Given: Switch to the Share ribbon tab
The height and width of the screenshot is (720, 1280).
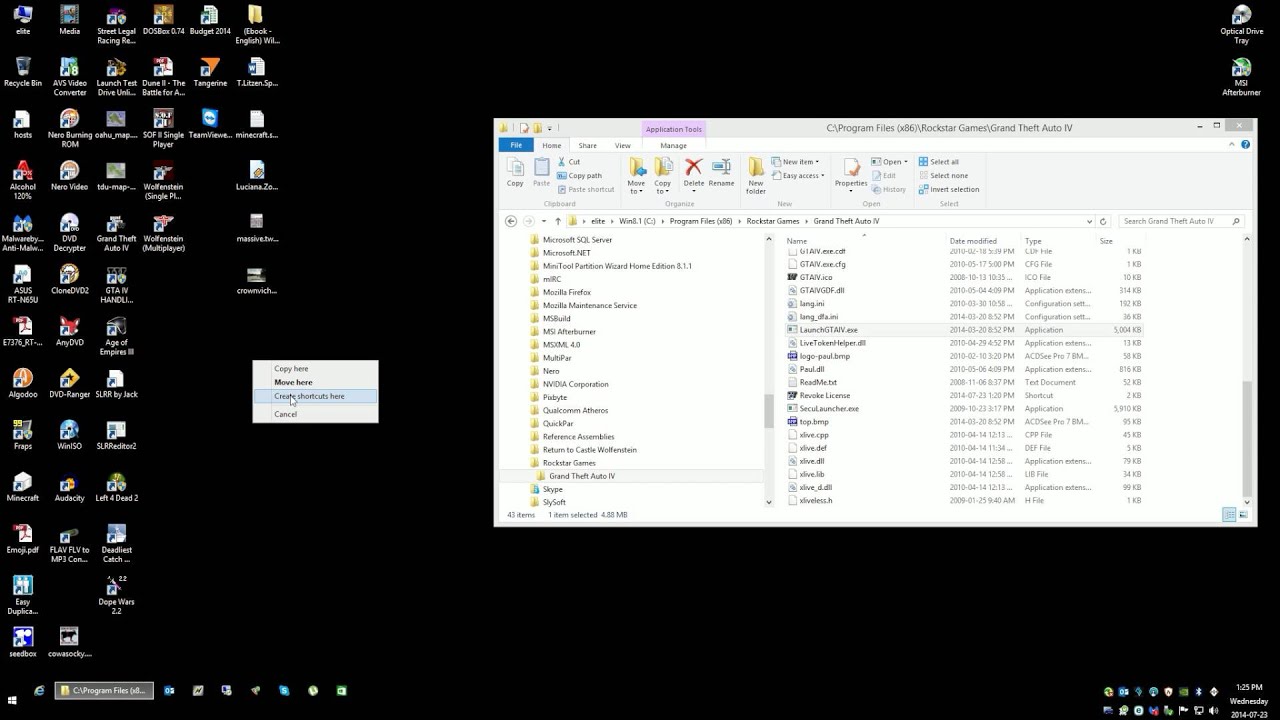Looking at the screenshot, I should click(587, 145).
